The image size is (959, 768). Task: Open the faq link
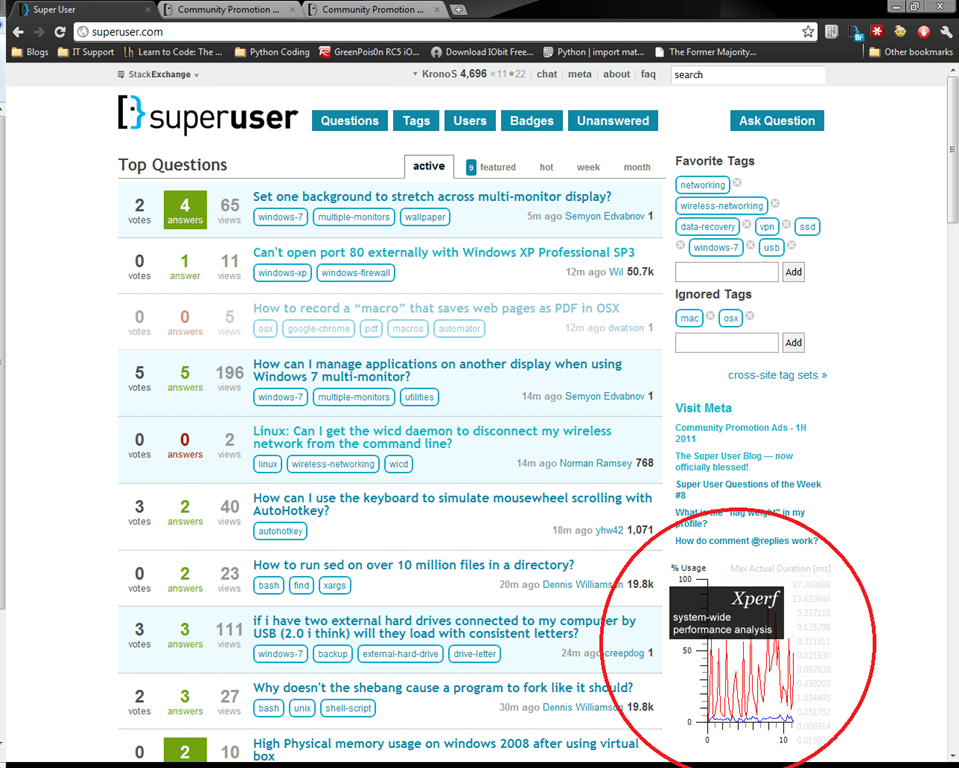click(648, 74)
